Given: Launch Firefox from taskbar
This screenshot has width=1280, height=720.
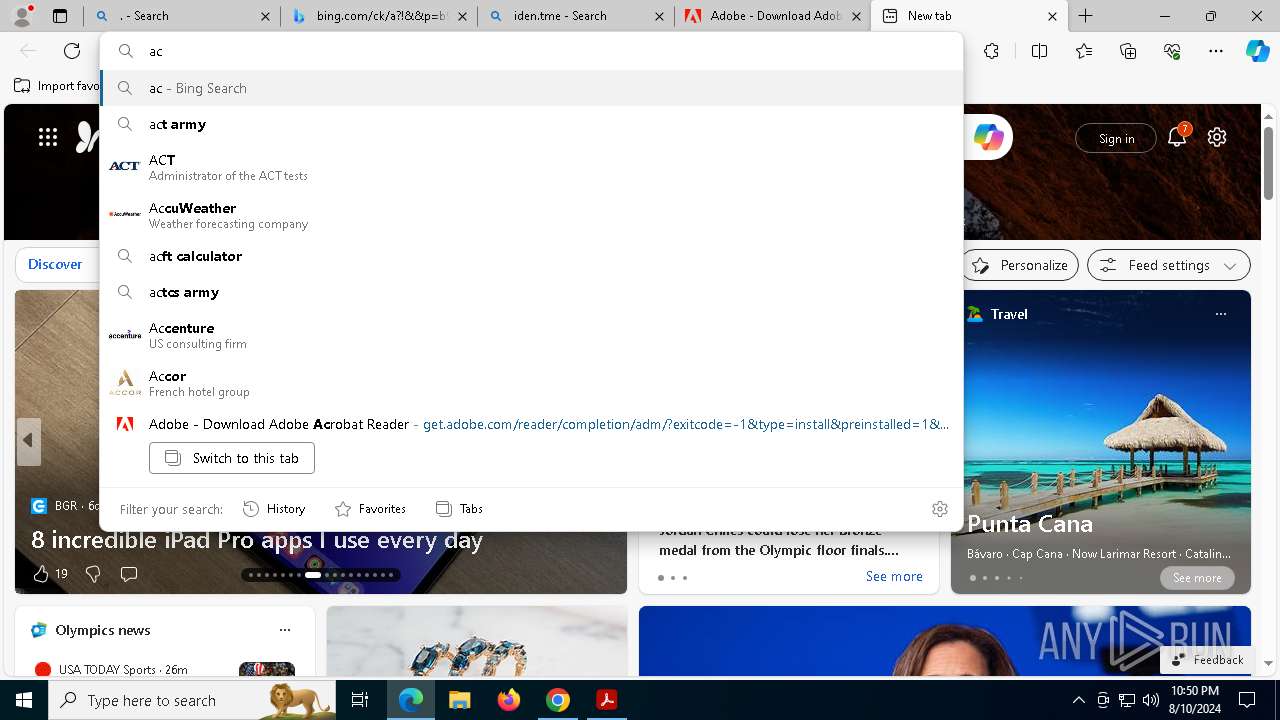Looking at the screenshot, I should point(509,700).
